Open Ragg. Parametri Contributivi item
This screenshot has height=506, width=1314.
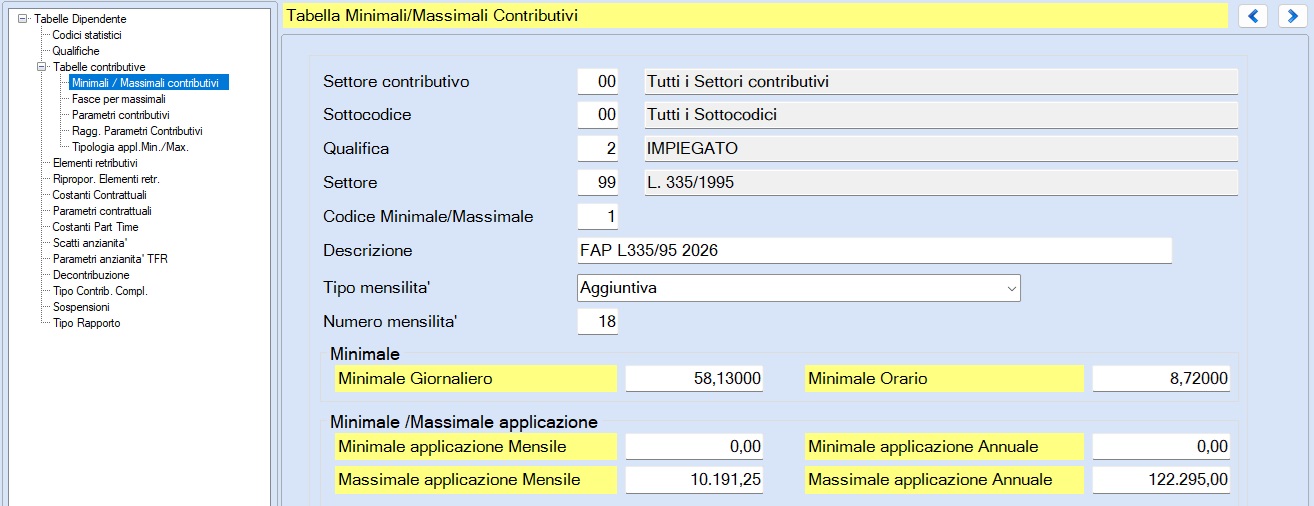[137, 131]
